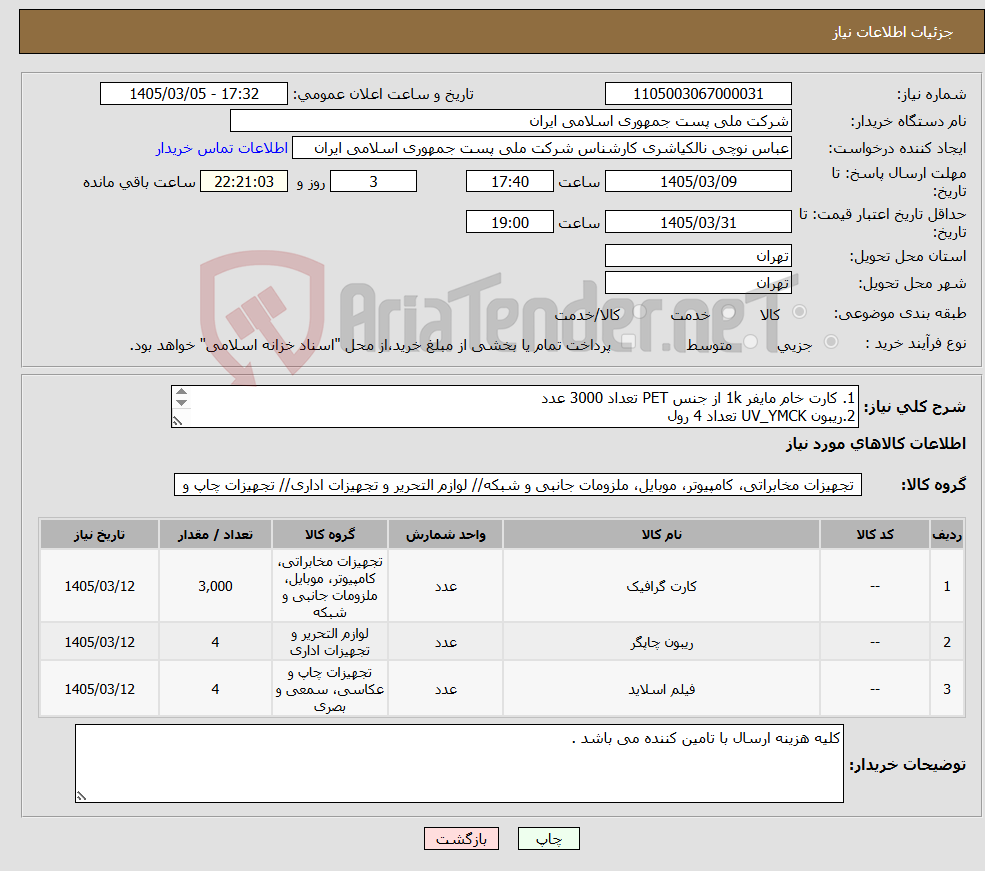Click the تاریخ نیاز column header
Viewport: 985px width, 871px height.
[x=99, y=534]
